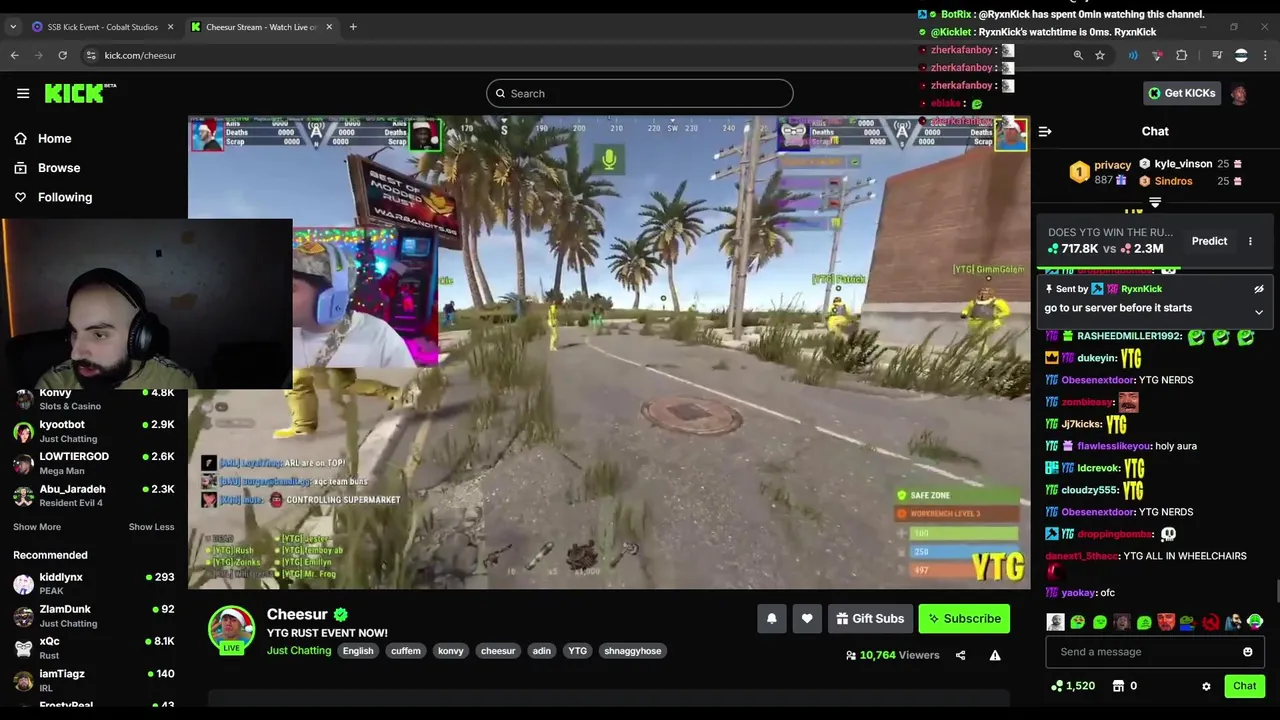Click the Send a message field
The image size is (1280, 720).
click(x=1142, y=652)
